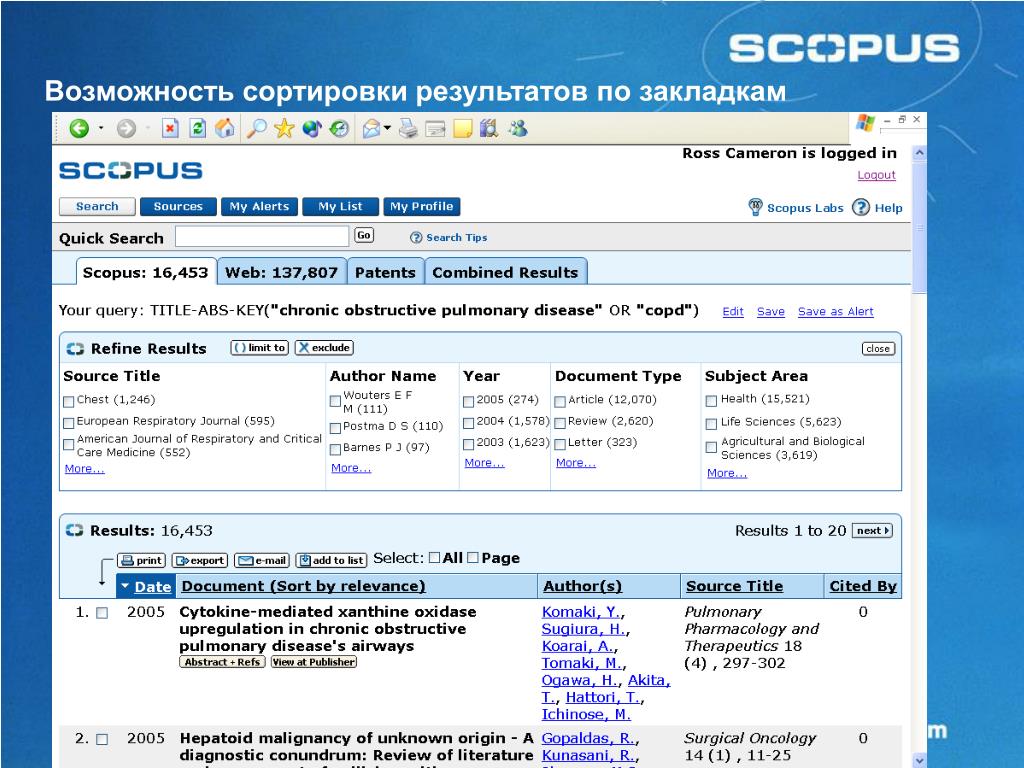Image resolution: width=1024 pixels, height=768 pixels.
Task: Click next to see more results
Action: [x=872, y=531]
